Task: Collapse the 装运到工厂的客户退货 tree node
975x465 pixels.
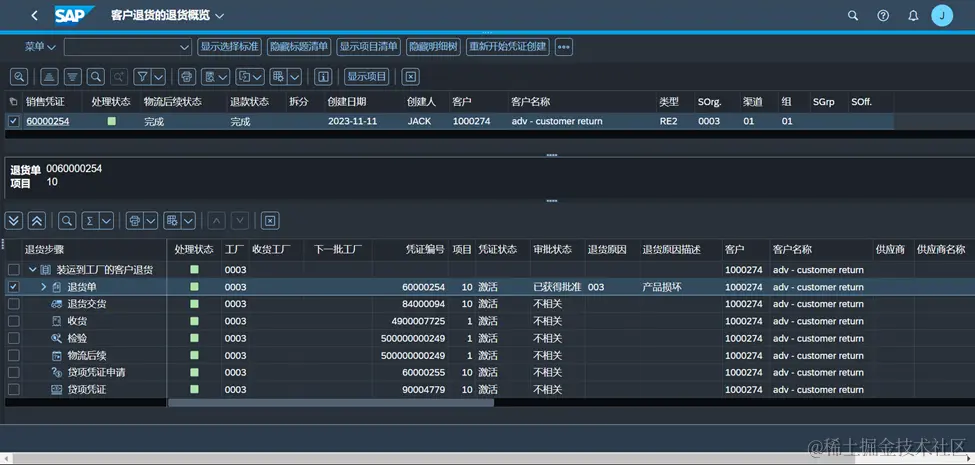Action: 32,270
